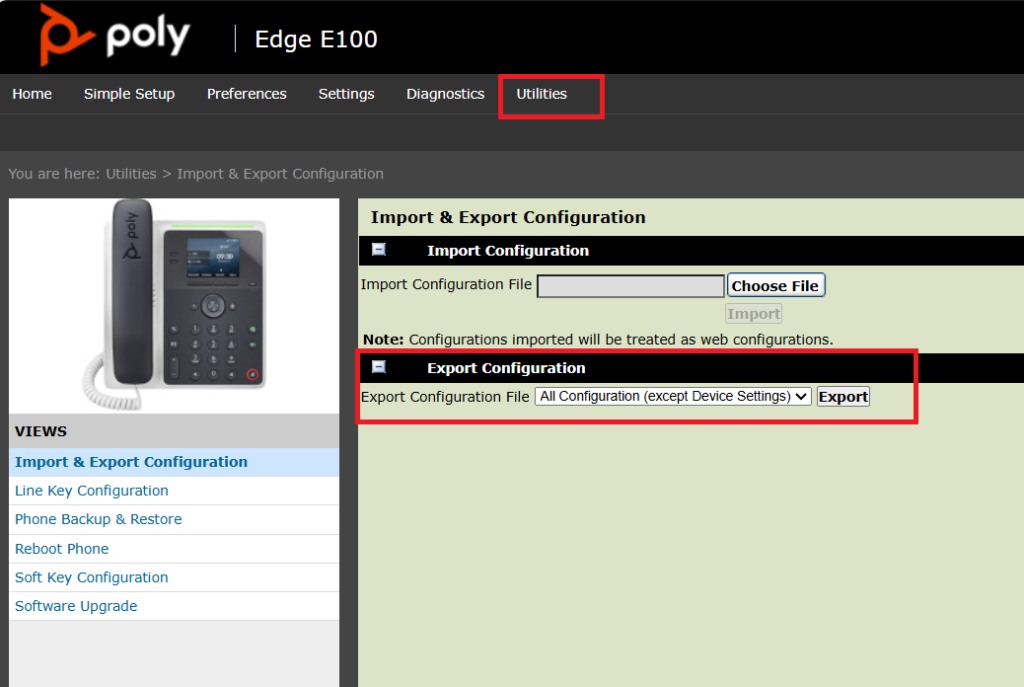Screen dimensions: 1024x687
Task: Select Import & Export Configuration view
Action: (131, 462)
